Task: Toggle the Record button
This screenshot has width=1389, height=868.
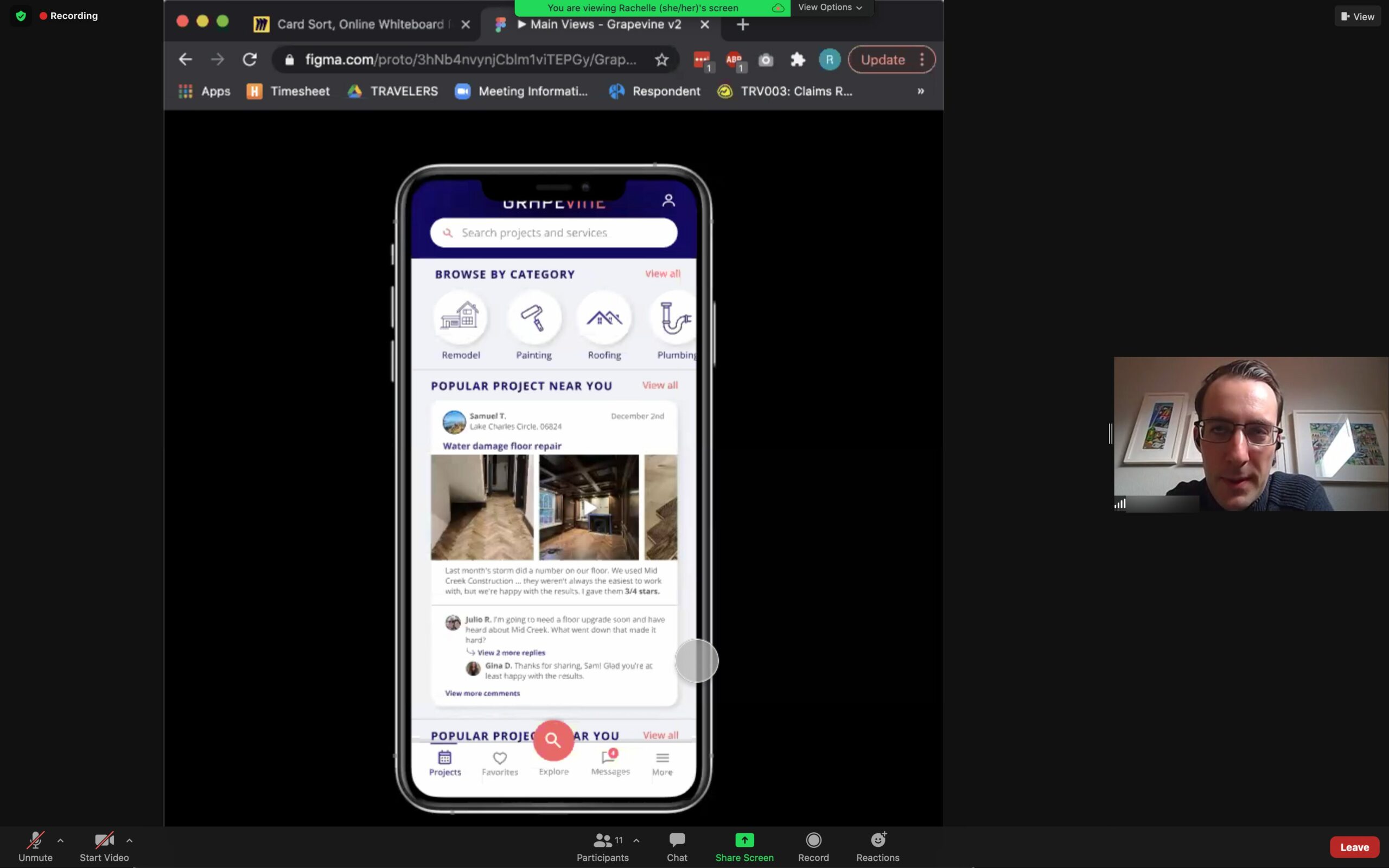Action: [813, 840]
